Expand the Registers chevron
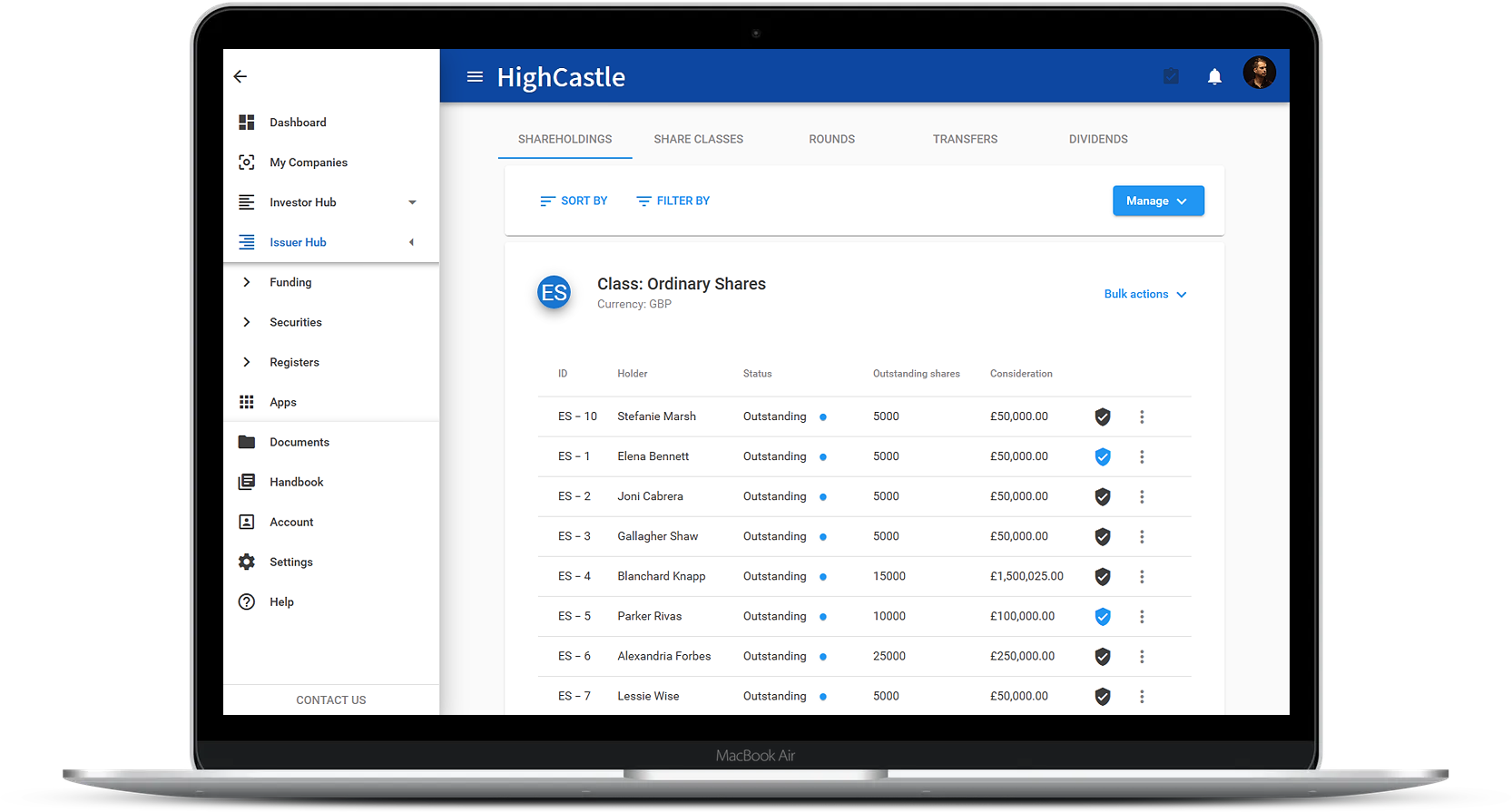The width and height of the screenshot is (1512, 812). point(246,362)
